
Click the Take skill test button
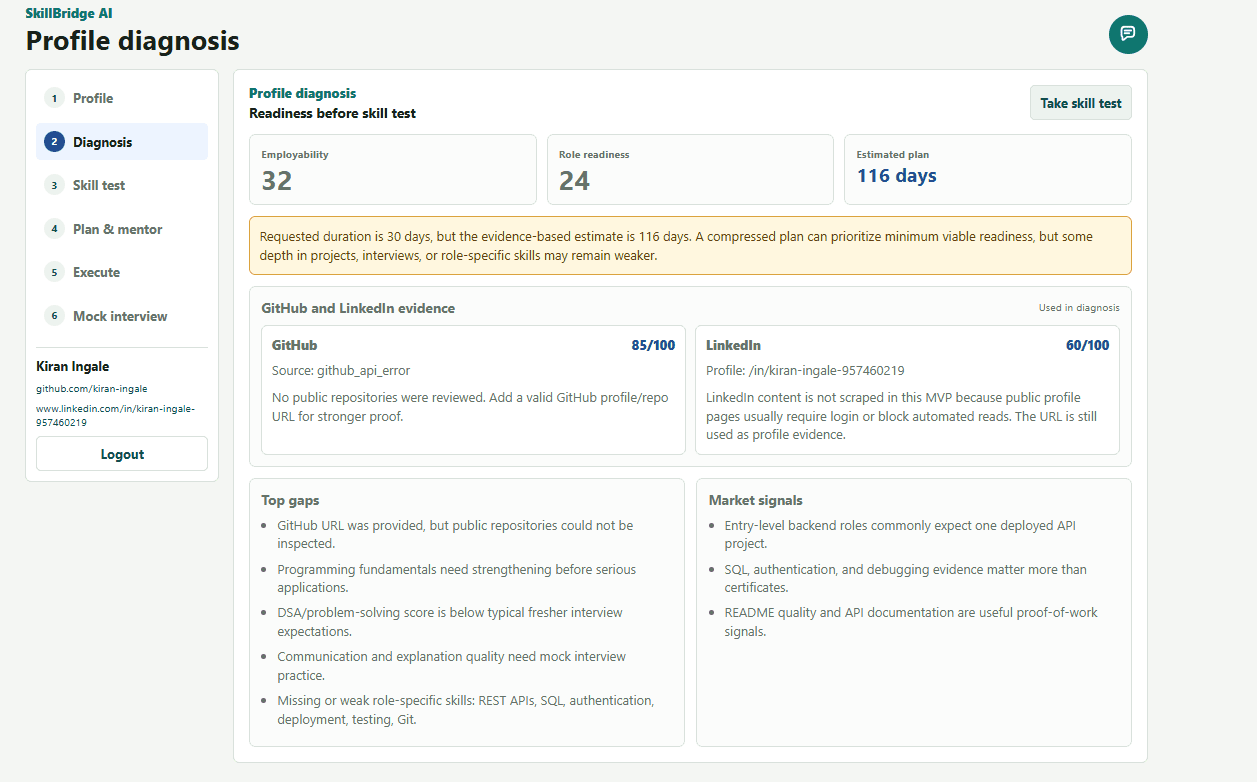1081,103
